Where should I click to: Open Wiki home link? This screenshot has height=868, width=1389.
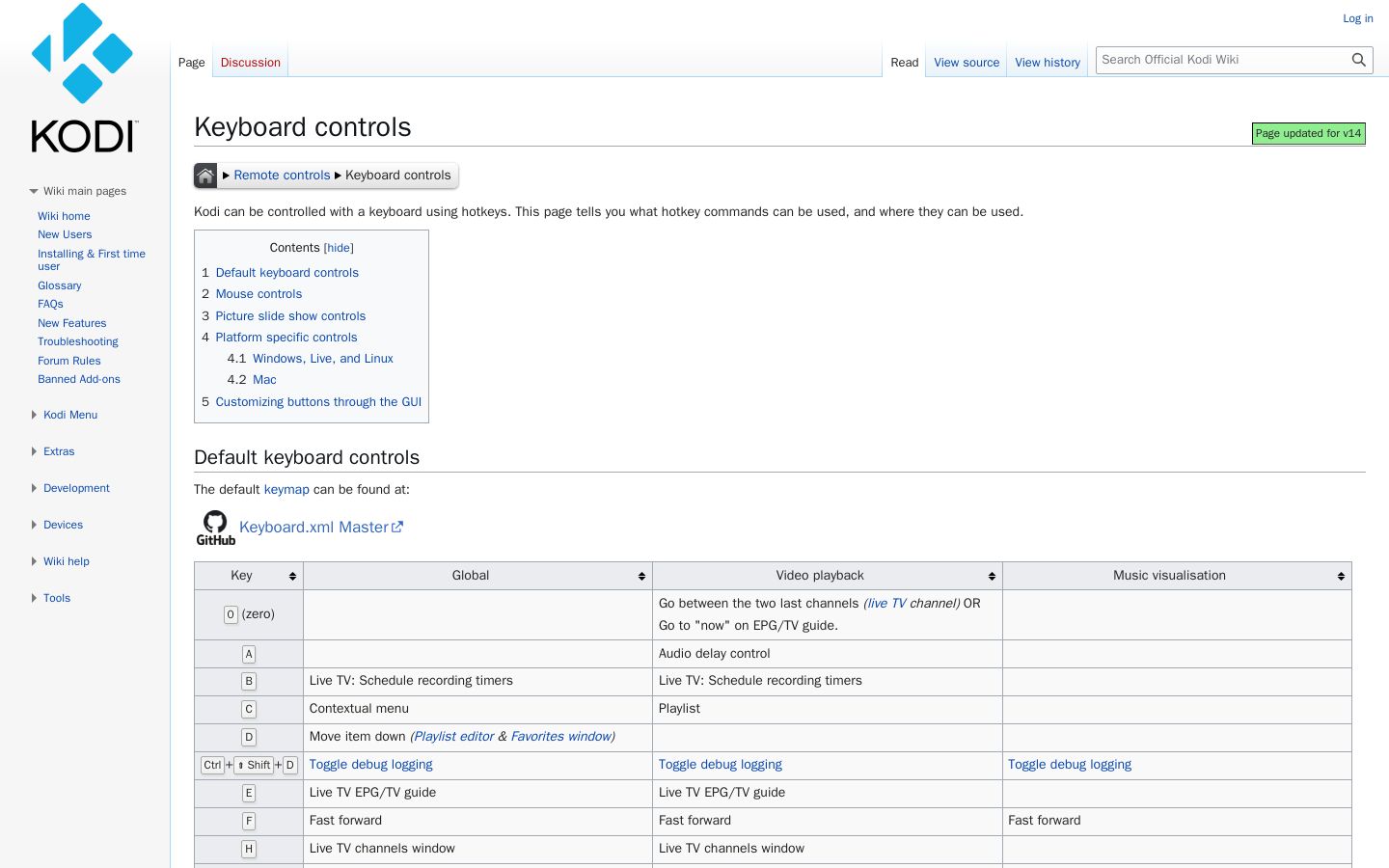[x=64, y=216]
